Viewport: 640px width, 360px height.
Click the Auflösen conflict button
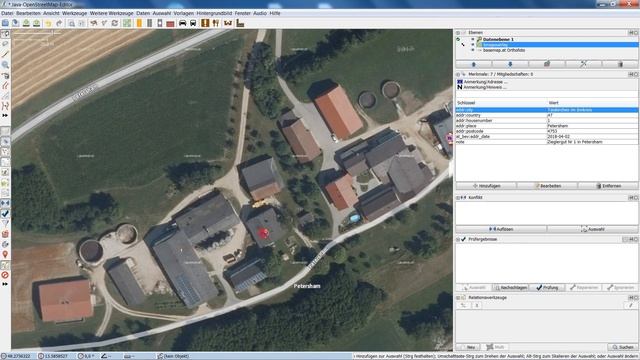pyautogui.click(x=501, y=229)
